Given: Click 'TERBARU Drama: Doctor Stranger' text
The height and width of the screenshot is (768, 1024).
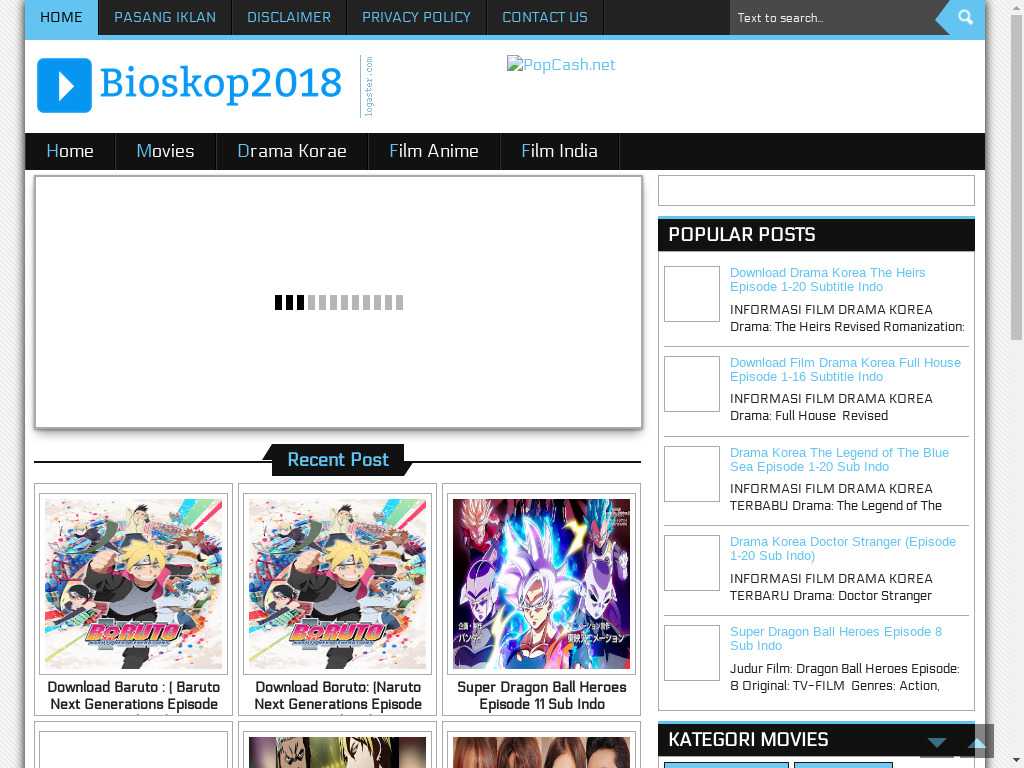Looking at the screenshot, I should [x=831, y=596].
